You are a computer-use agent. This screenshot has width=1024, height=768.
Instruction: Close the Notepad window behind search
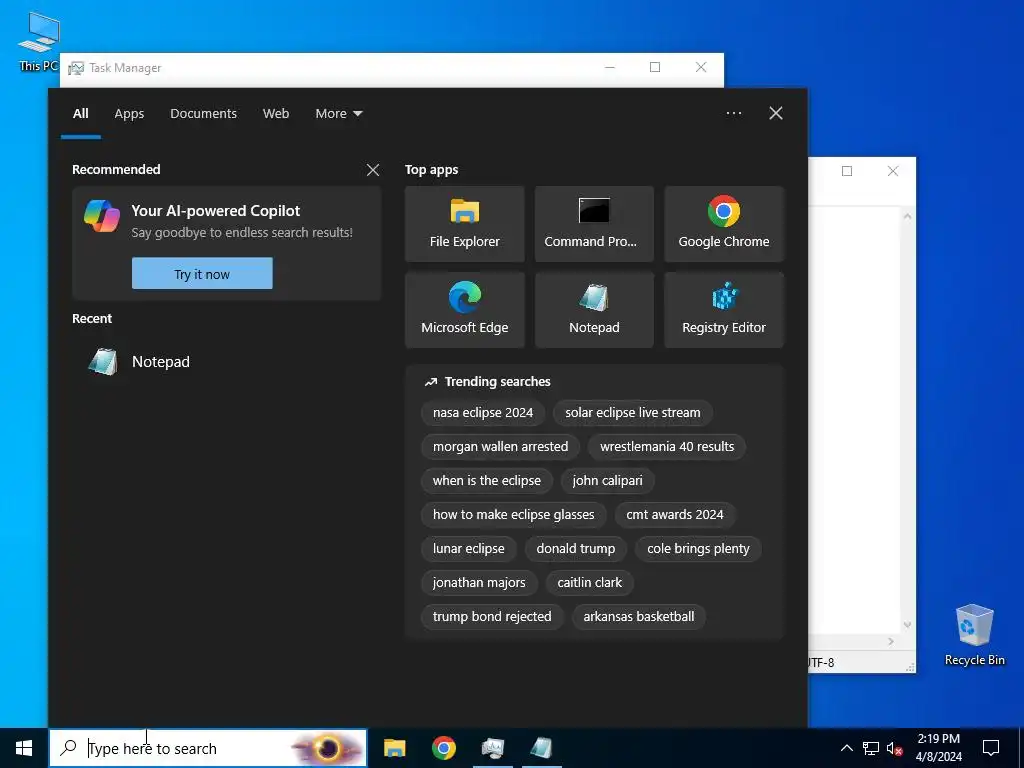pos(893,171)
